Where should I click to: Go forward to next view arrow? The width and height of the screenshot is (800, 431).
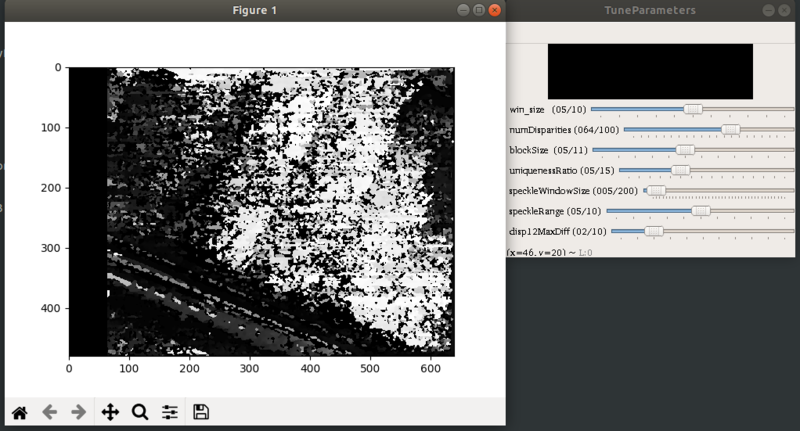tap(77, 412)
